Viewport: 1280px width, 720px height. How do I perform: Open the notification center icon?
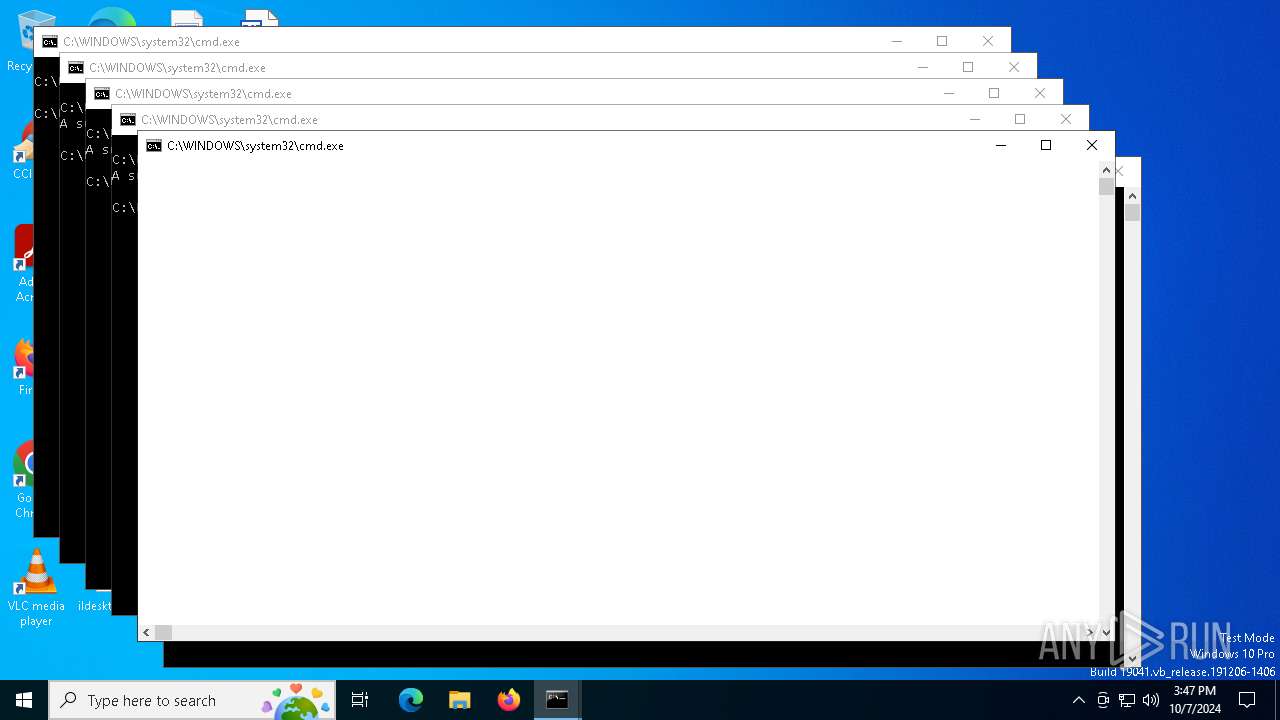[1247, 700]
